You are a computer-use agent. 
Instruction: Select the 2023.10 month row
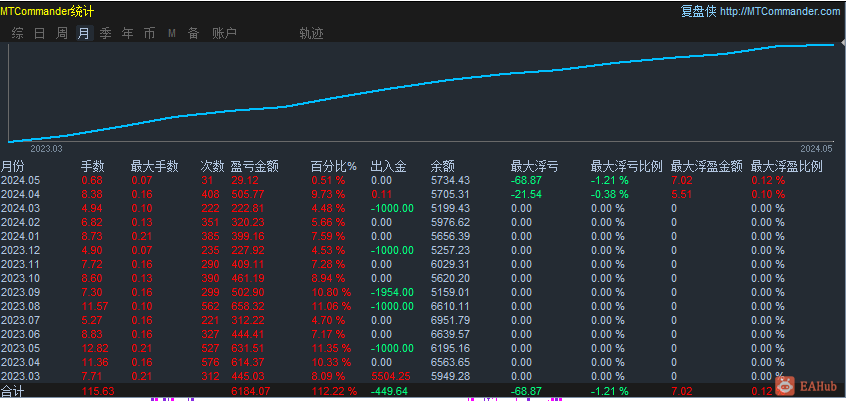pyautogui.click(x=423, y=278)
